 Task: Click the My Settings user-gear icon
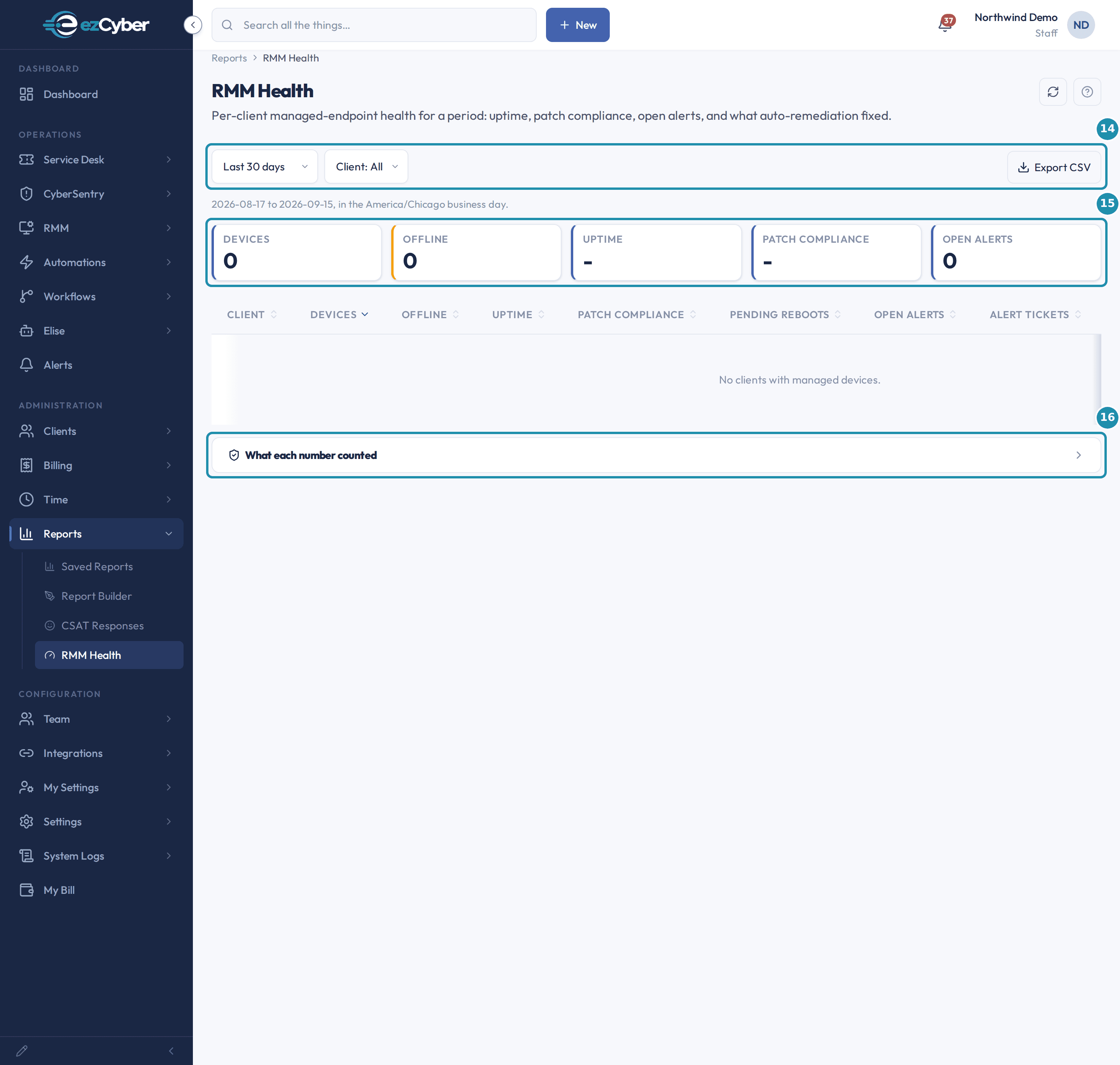coord(27,787)
